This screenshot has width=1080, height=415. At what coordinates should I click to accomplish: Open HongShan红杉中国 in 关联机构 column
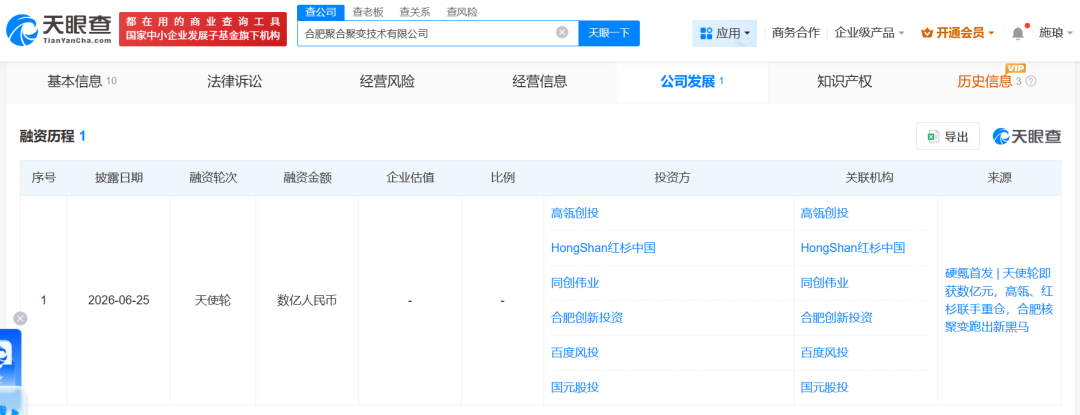tap(853, 248)
